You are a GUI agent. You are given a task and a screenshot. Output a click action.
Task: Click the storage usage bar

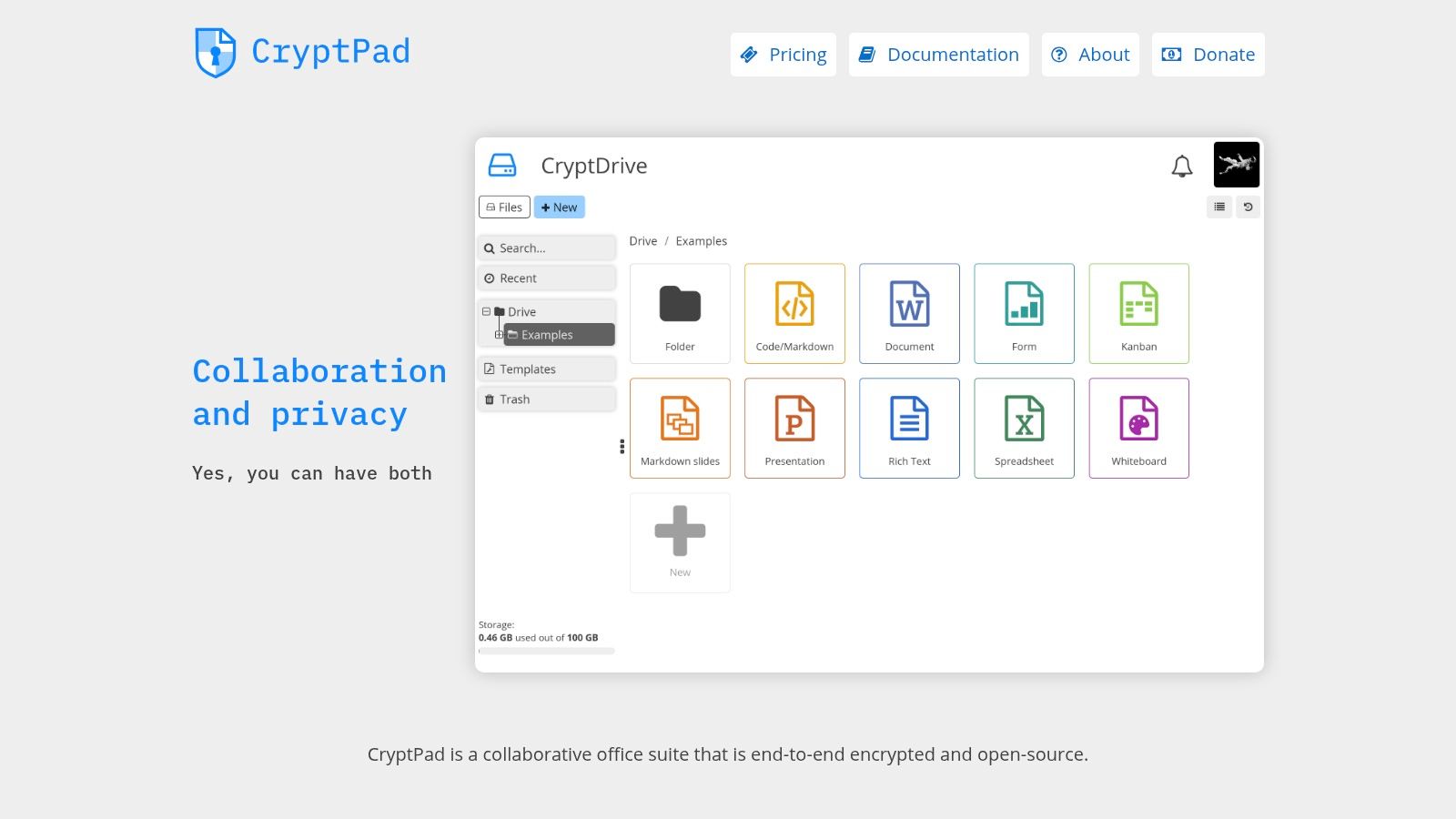(x=546, y=649)
